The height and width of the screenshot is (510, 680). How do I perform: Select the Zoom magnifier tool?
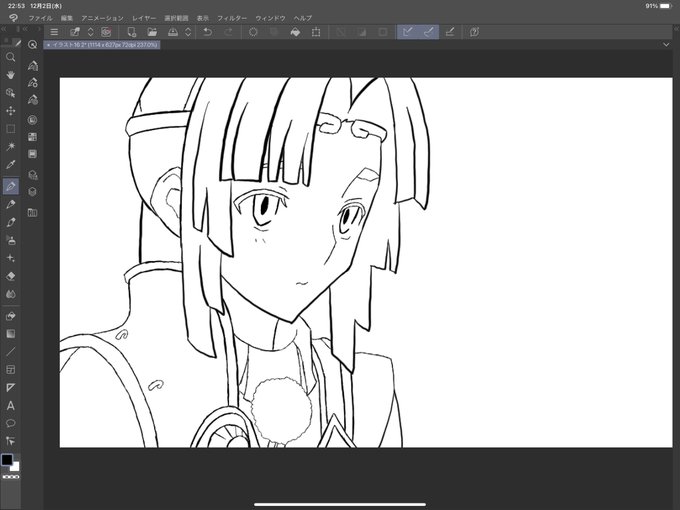click(11, 57)
